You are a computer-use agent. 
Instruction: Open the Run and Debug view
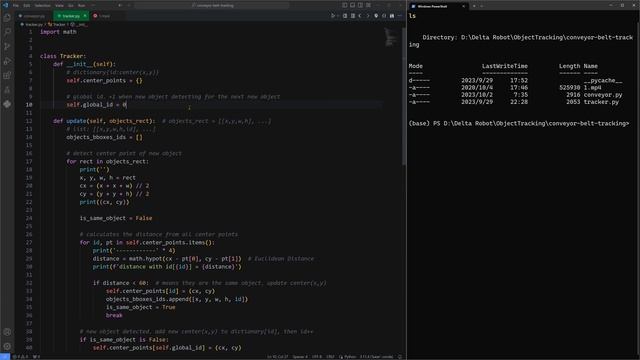coord(7,61)
